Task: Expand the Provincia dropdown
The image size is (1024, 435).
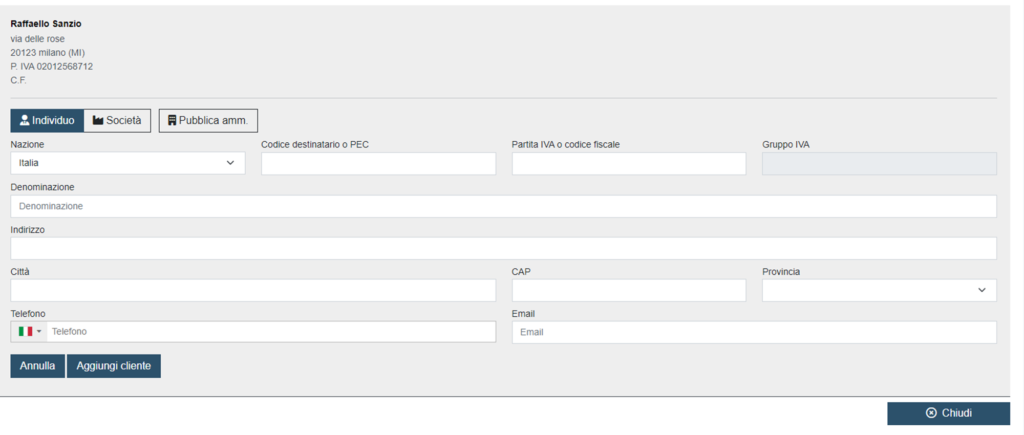Action: tap(879, 291)
